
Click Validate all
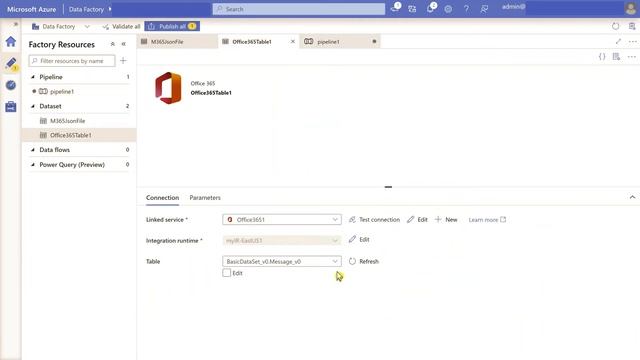coord(121,26)
